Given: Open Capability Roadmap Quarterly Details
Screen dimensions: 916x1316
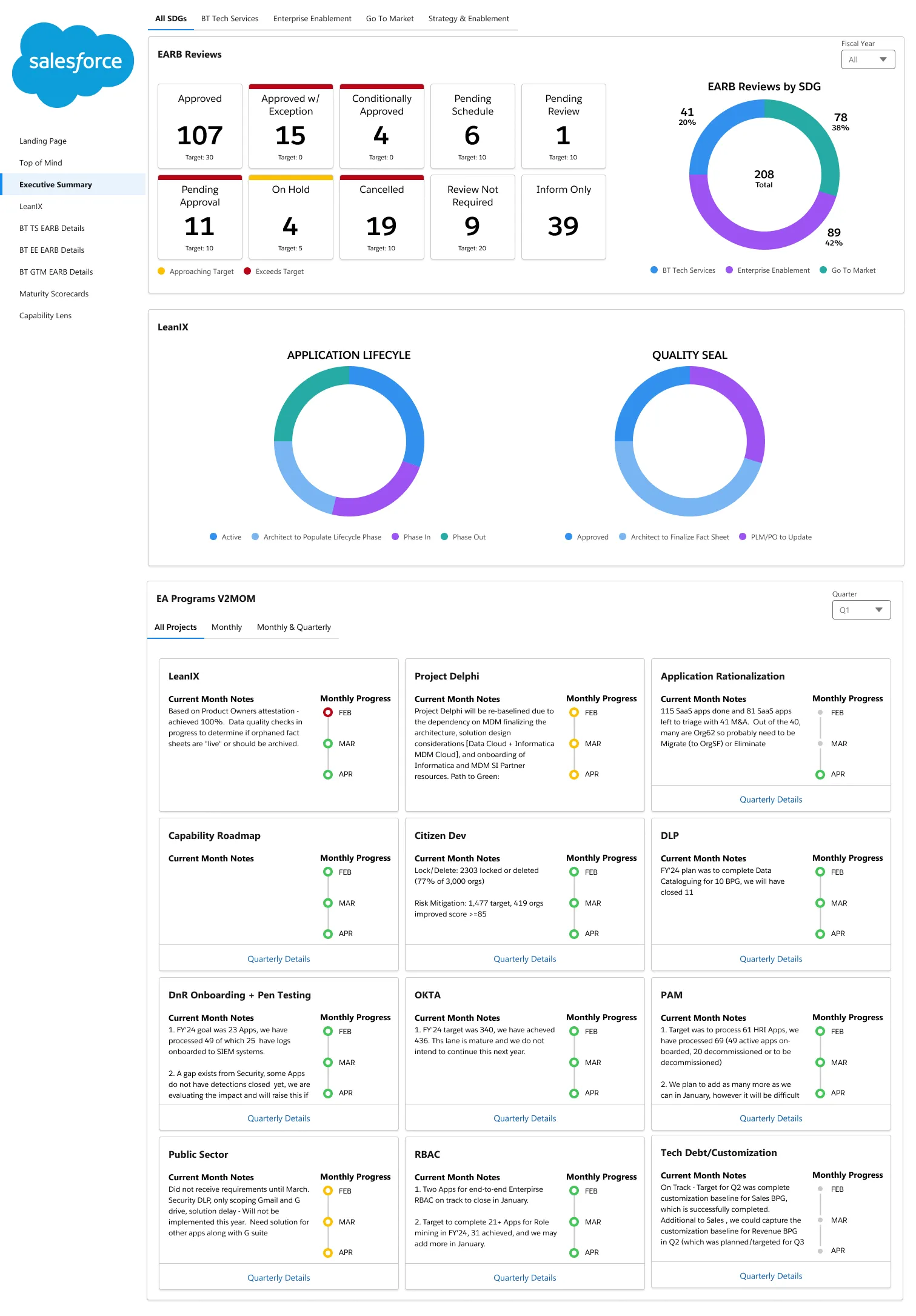Looking at the screenshot, I should [278, 960].
